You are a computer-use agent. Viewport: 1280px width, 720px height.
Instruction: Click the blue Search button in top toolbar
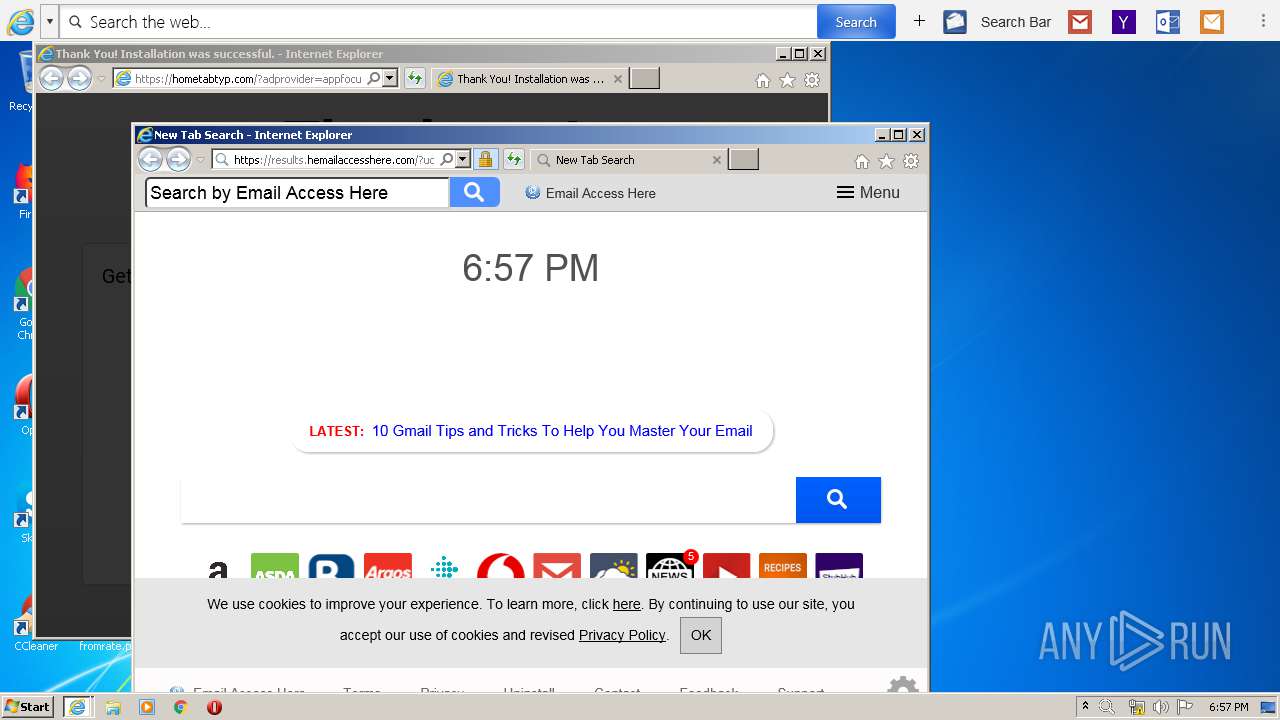[856, 22]
